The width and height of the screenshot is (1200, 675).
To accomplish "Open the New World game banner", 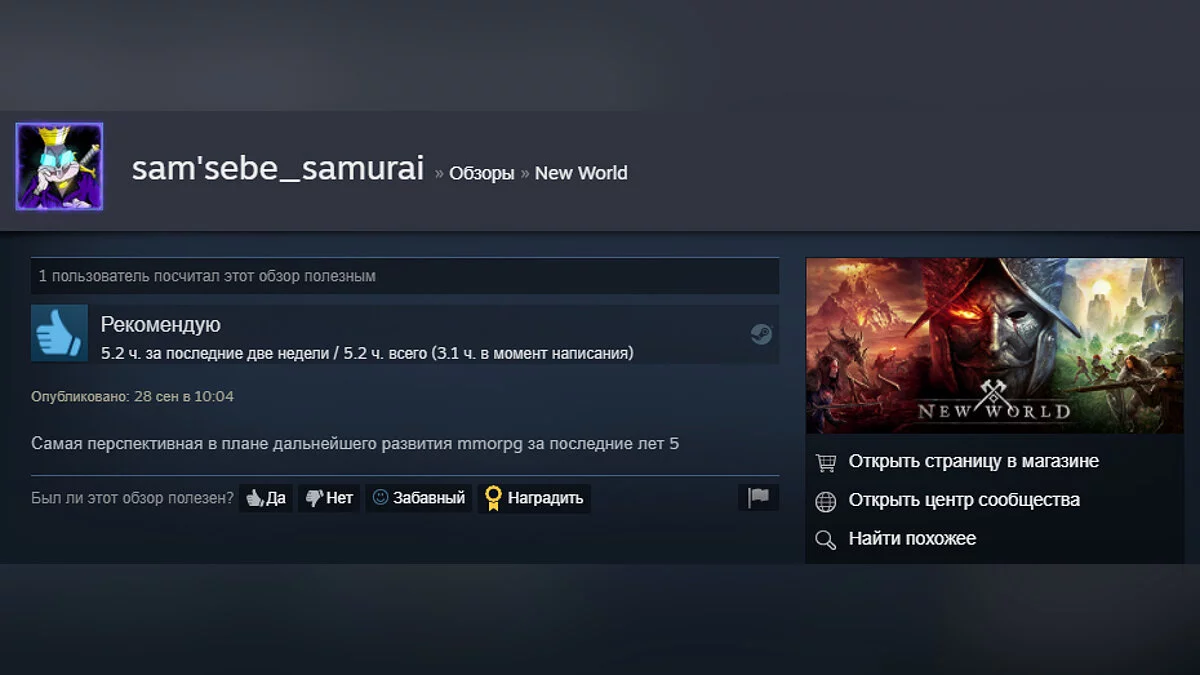I will pos(994,346).
